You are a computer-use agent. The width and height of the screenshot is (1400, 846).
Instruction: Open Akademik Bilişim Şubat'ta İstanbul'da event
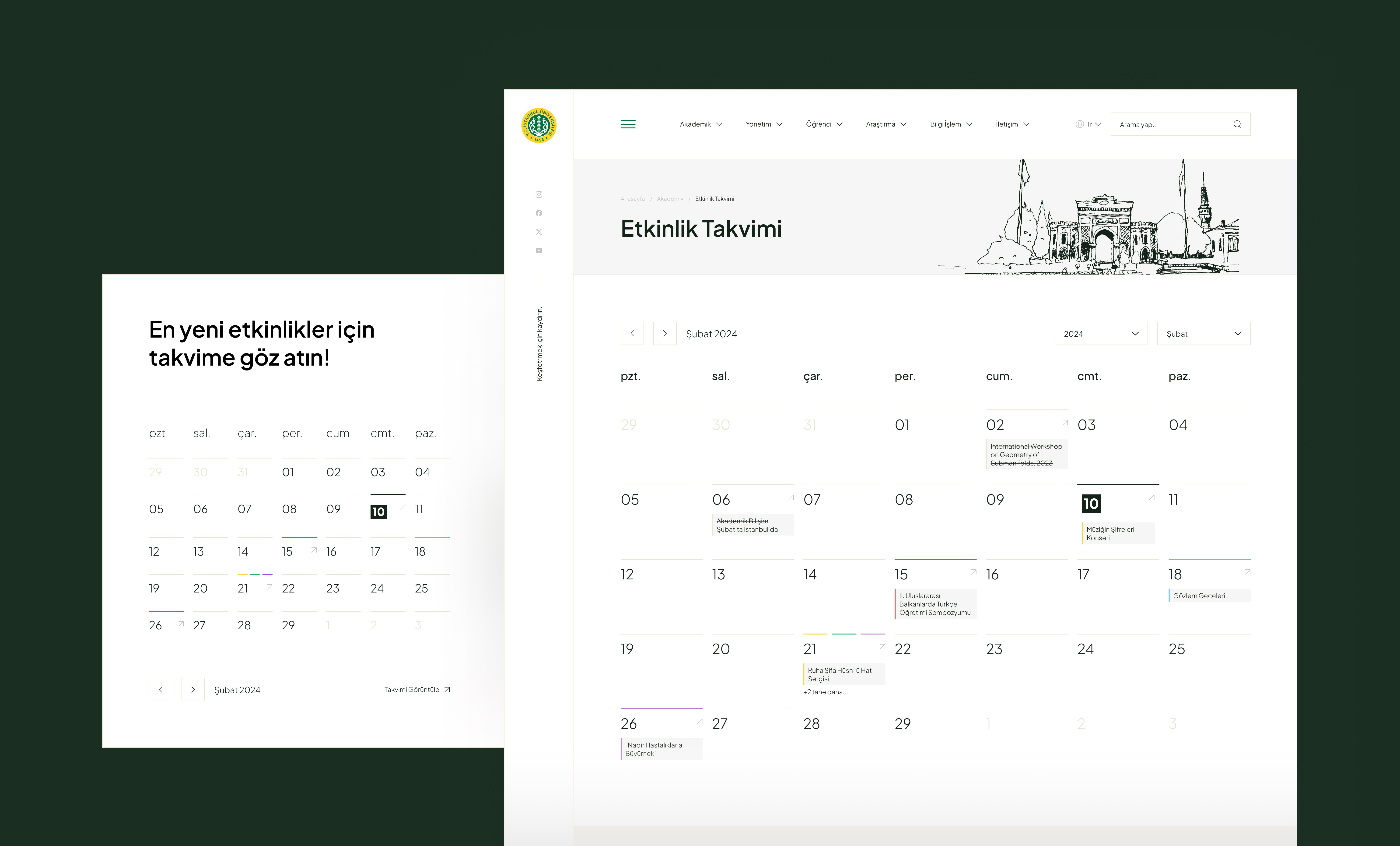(753, 525)
